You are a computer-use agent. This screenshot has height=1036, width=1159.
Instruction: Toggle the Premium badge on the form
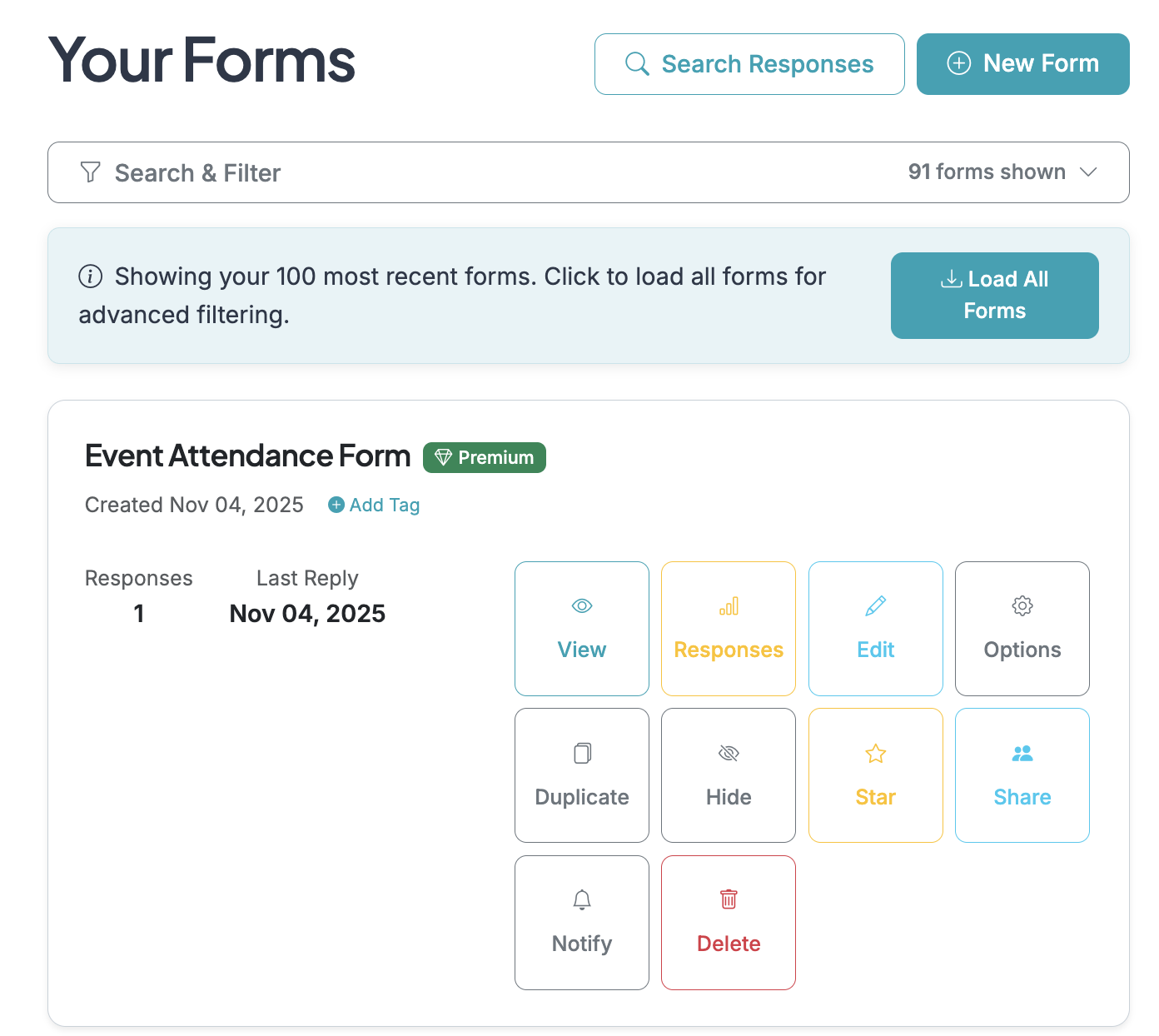(x=484, y=457)
